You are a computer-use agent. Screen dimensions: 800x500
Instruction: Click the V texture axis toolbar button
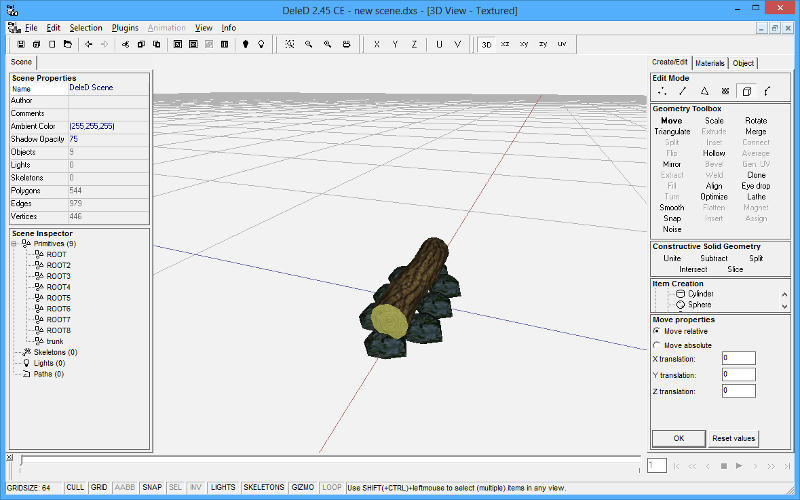458,44
